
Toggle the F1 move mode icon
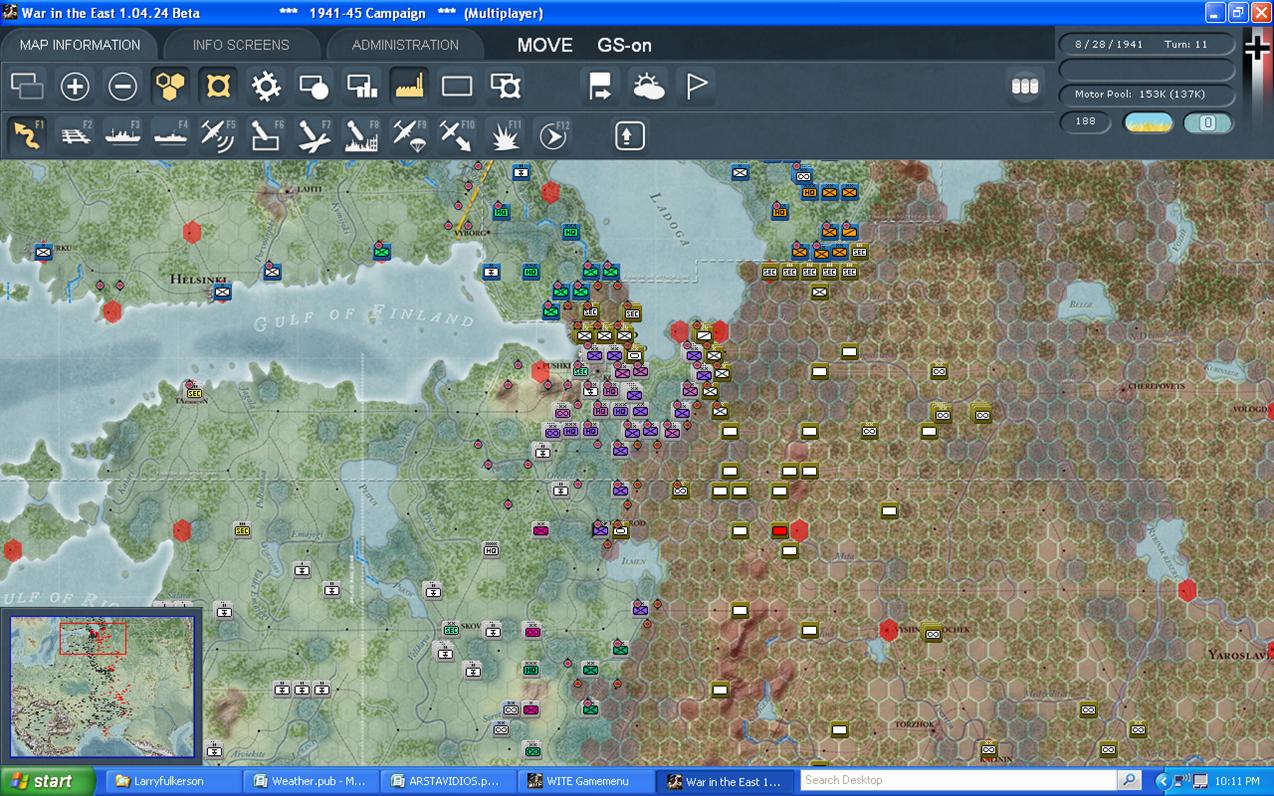click(27, 135)
